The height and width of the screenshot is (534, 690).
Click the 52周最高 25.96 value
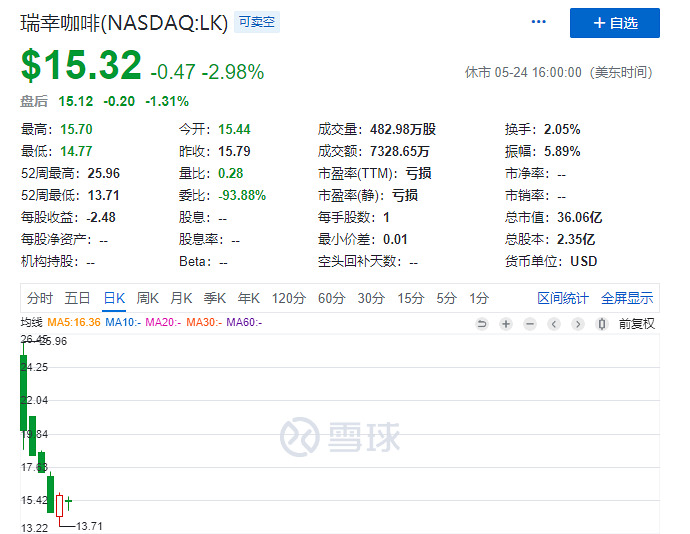[x=103, y=173]
